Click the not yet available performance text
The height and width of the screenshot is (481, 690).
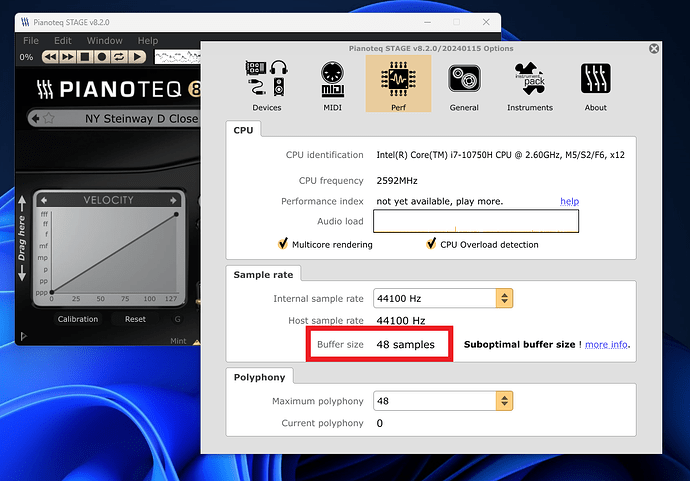440,202
